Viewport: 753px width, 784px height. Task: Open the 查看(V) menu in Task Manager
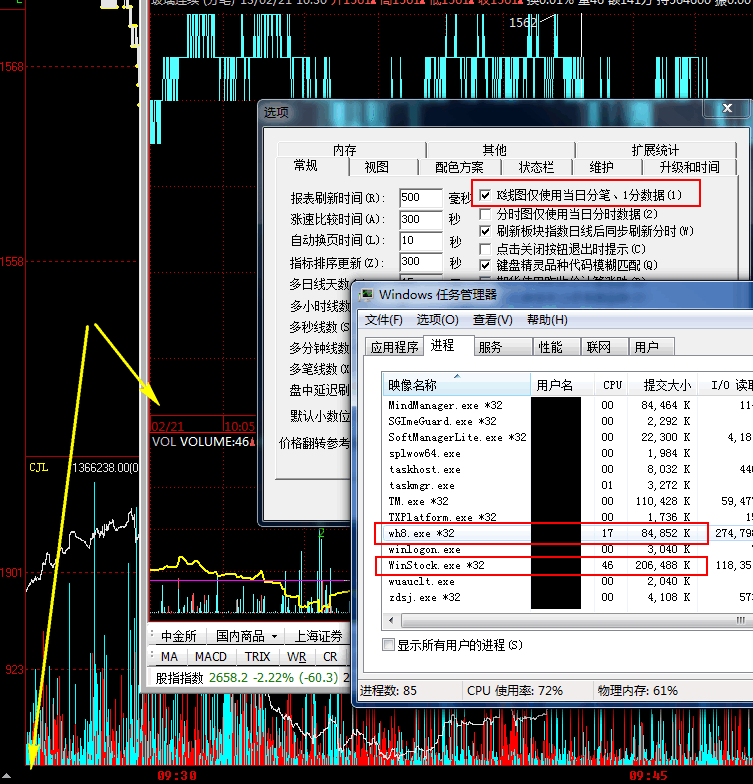point(492,320)
